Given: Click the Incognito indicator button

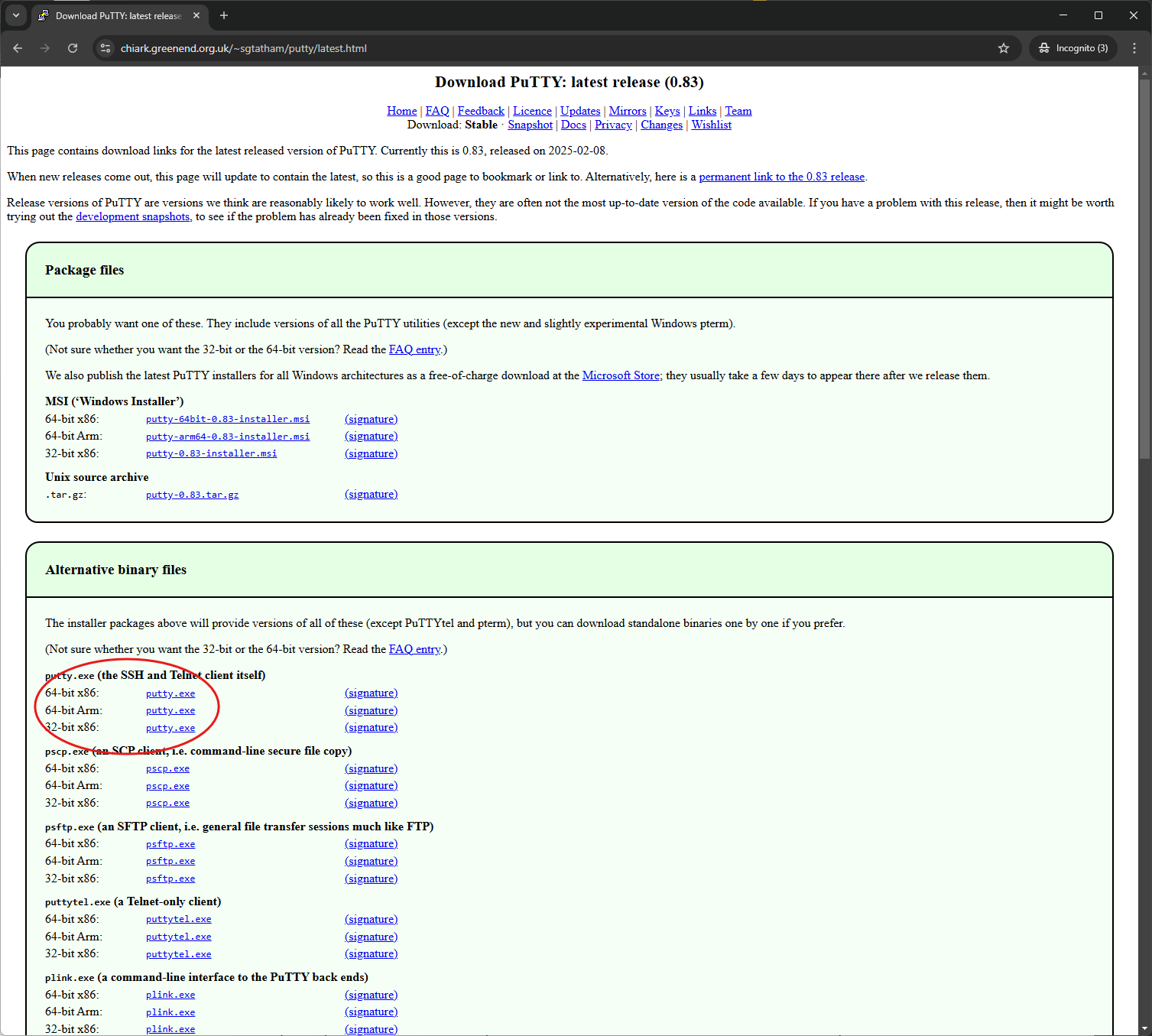Looking at the screenshot, I should tap(1073, 48).
